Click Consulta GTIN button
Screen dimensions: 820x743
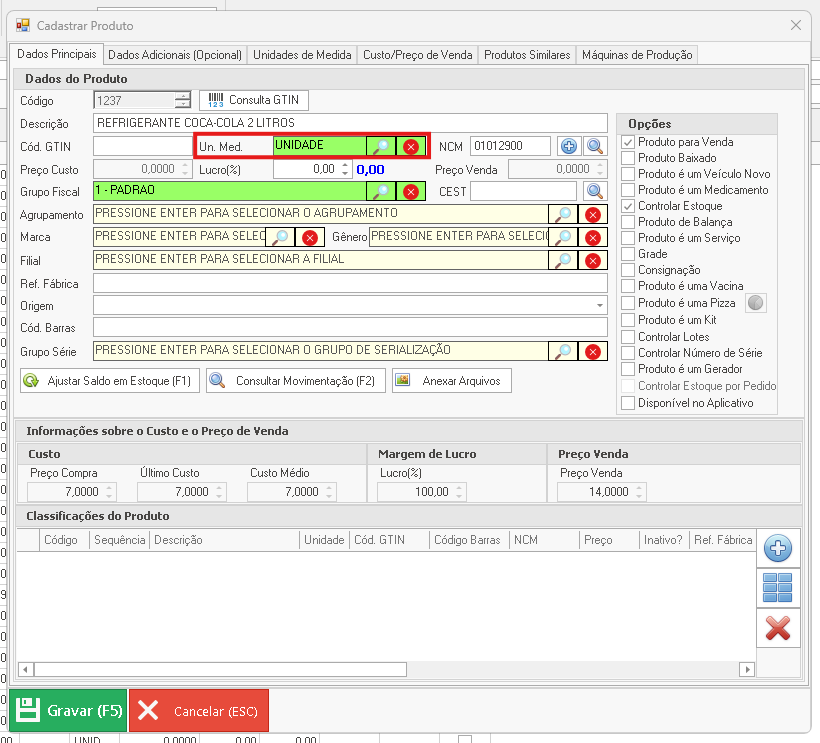(x=254, y=100)
